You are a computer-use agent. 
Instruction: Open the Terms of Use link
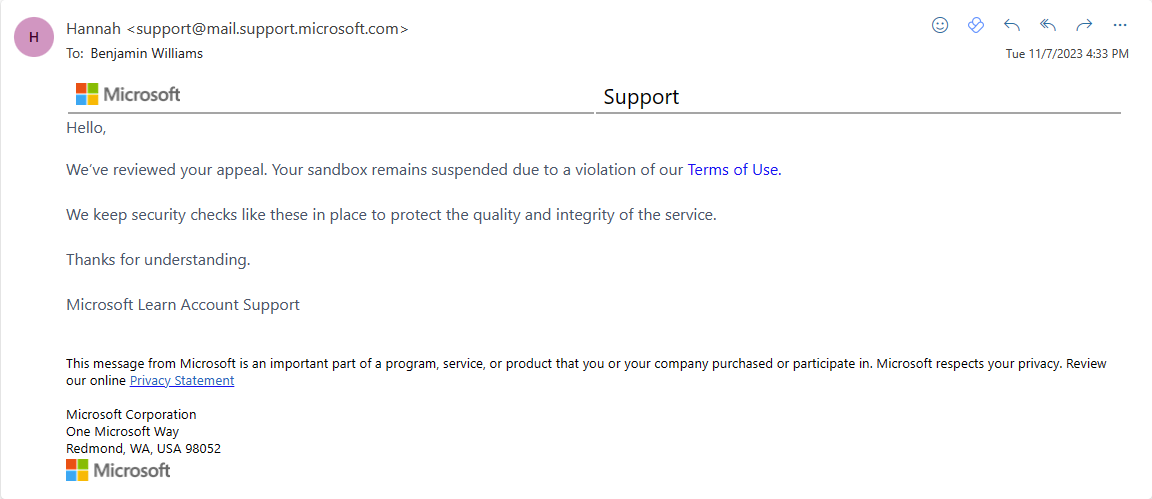734,170
